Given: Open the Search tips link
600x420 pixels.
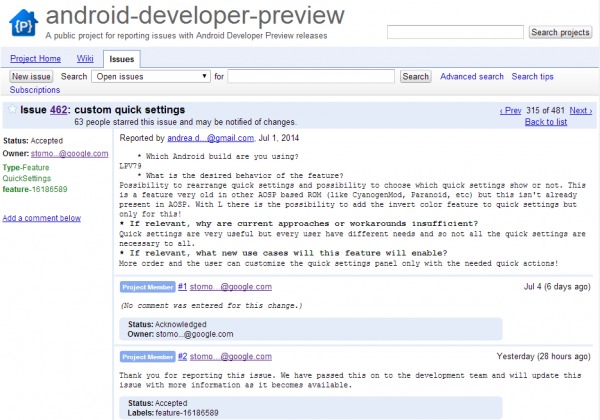Looking at the screenshot, I should pos(532,77).
